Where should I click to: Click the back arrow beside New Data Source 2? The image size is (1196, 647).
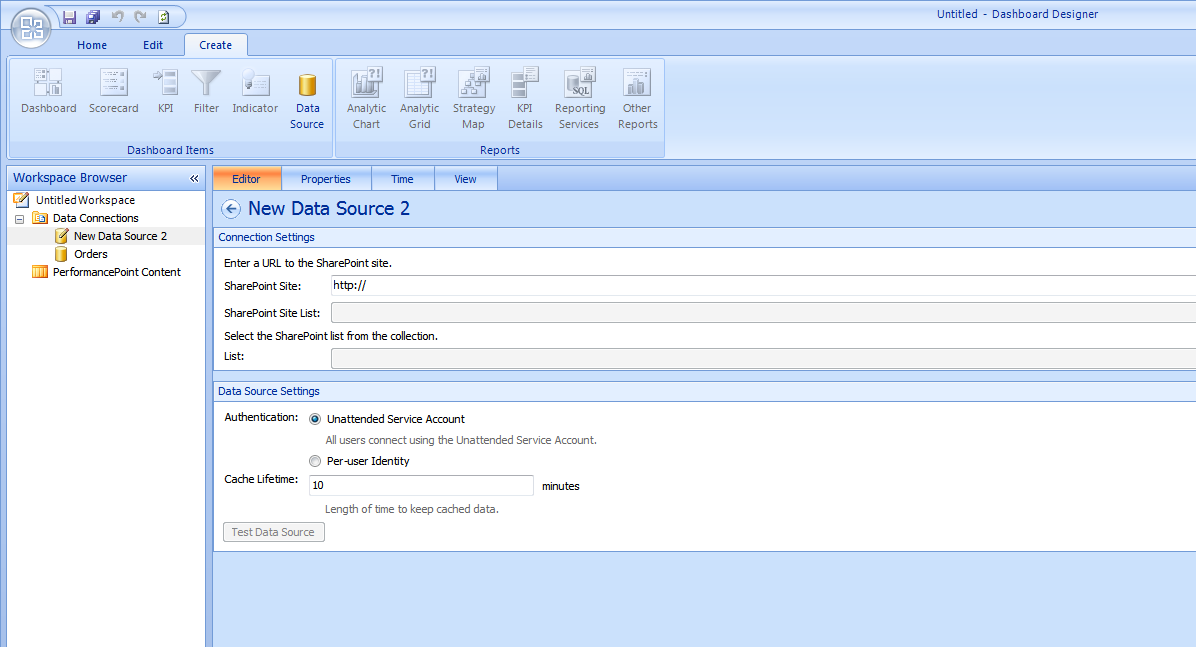click(x=231, y=209)
